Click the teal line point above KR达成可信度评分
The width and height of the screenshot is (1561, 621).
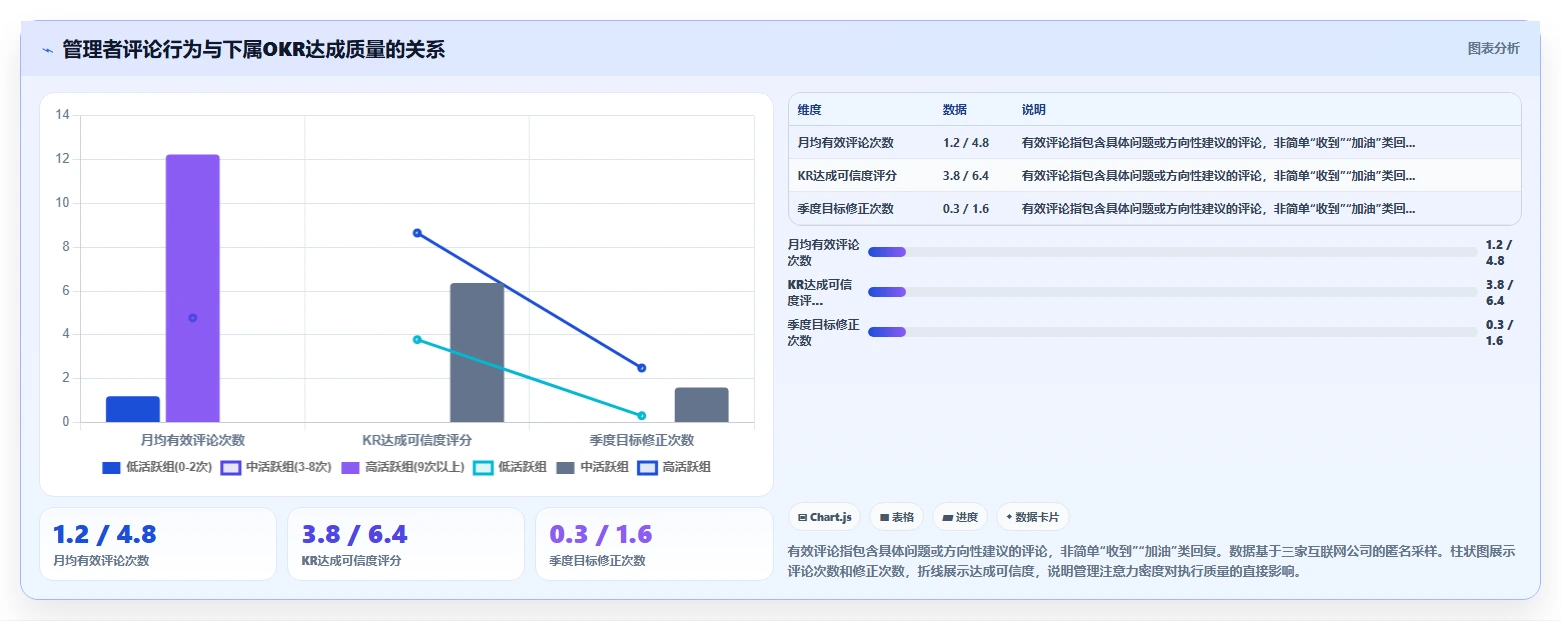417,339
